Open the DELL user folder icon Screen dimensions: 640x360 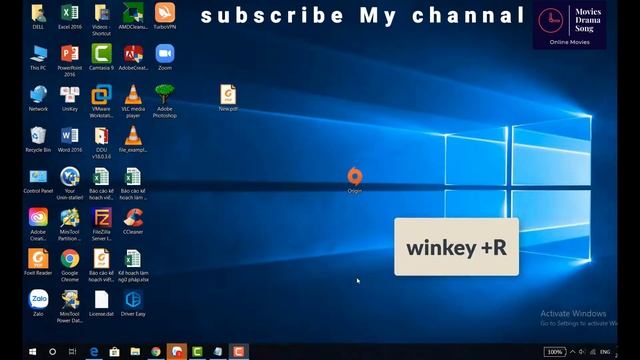pos(38,17)
